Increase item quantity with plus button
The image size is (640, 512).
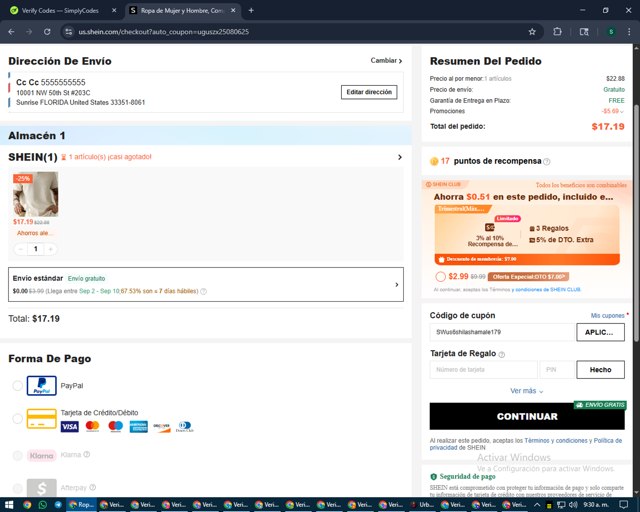51,249
